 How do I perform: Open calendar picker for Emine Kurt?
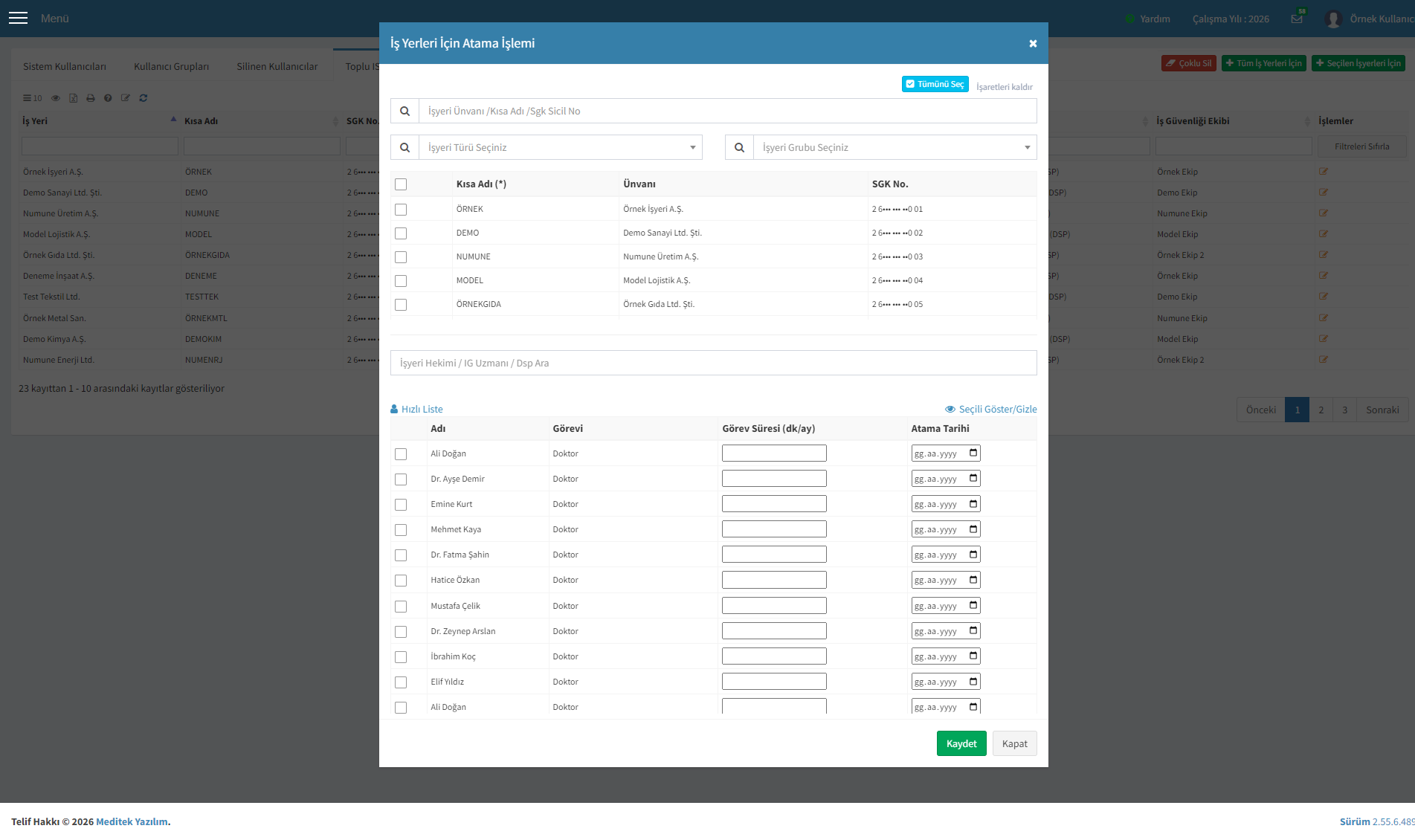[973, 503]
